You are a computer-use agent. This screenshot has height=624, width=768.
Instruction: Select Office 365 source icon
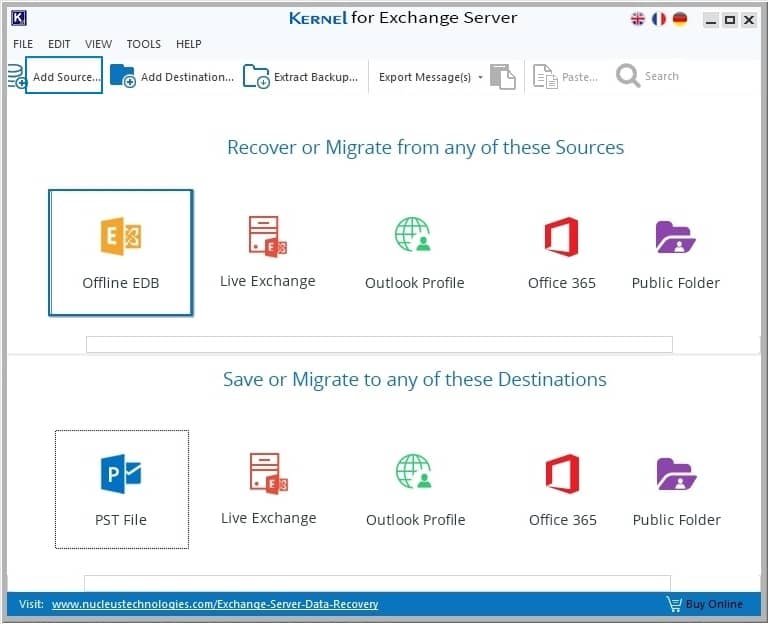[x=561, y=237]
